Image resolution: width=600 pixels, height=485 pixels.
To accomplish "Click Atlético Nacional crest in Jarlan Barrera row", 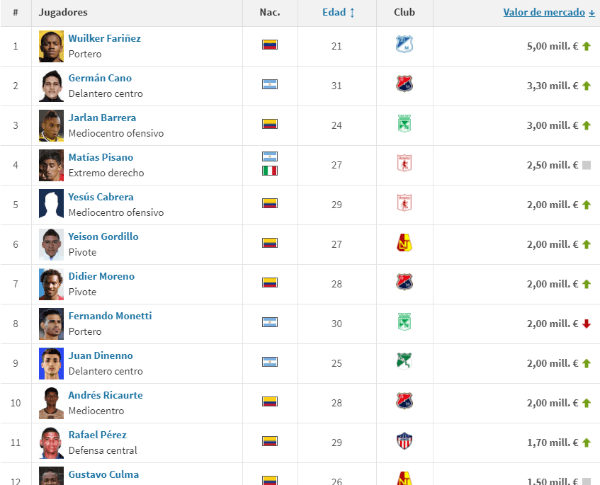I will [404, 125].
